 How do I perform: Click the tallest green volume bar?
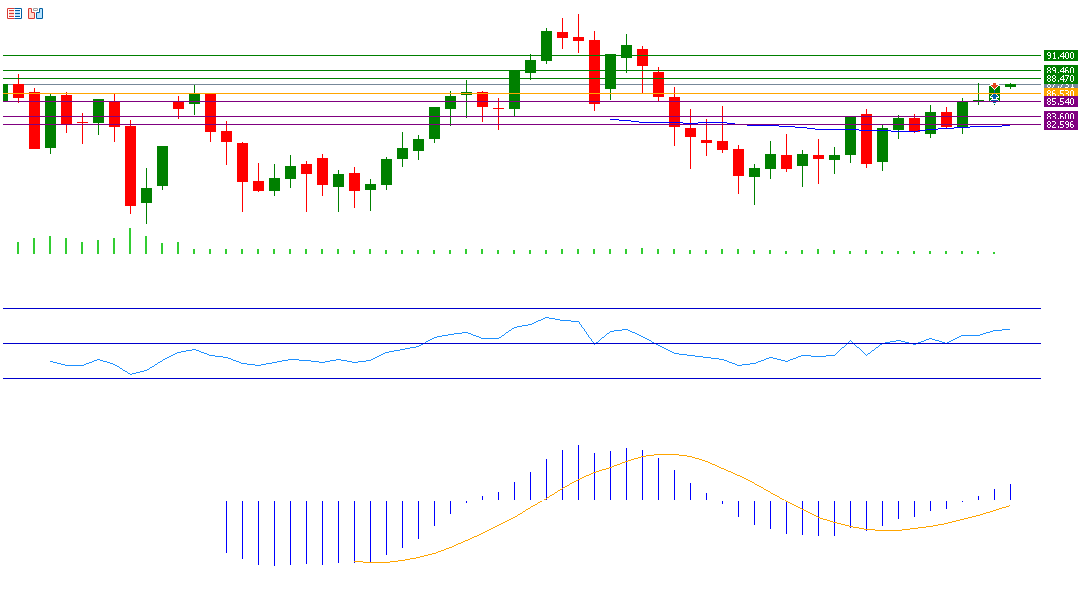pos(130,241)
